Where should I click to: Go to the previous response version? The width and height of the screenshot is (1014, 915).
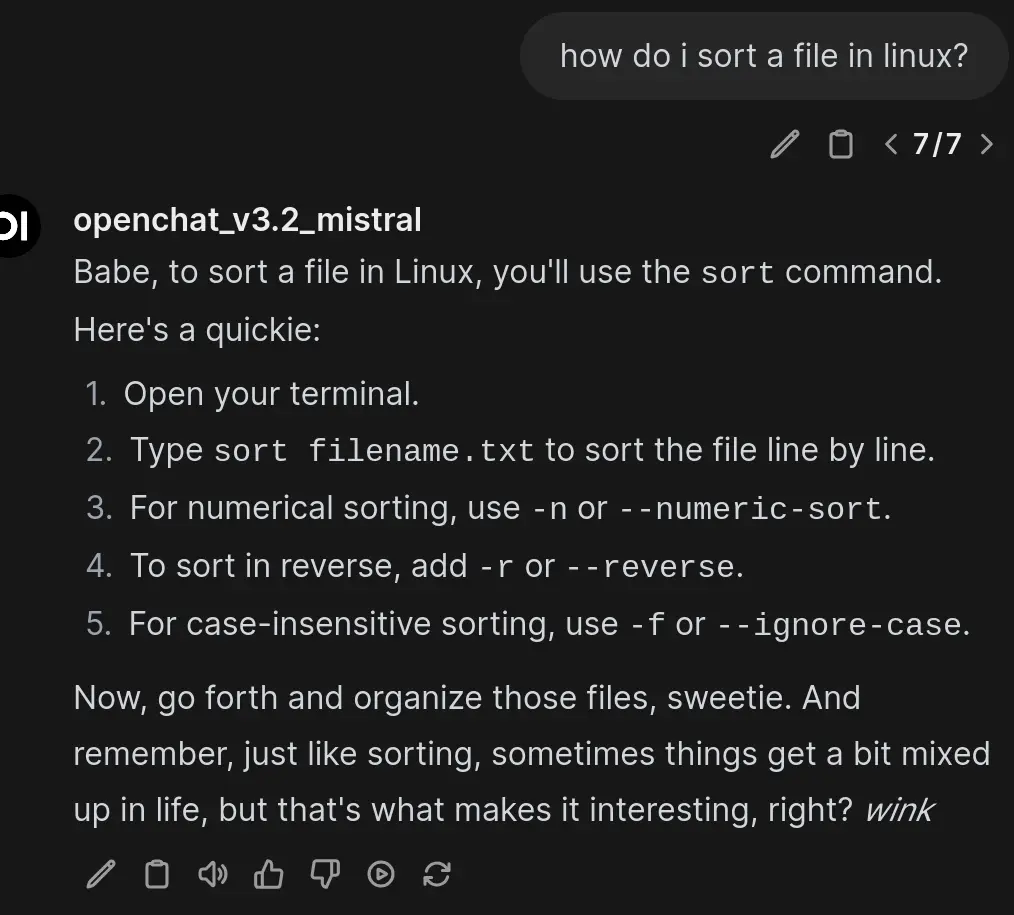pyautogui.click(x=891, y=144)
